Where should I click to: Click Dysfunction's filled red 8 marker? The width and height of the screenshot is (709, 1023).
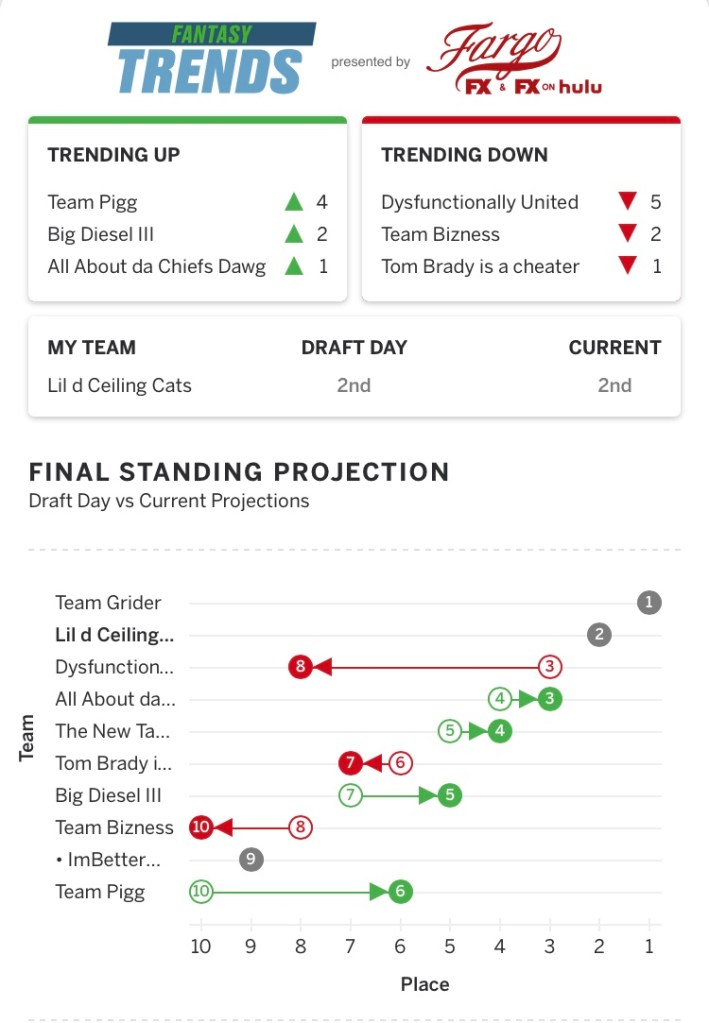[x=300, y=666]
